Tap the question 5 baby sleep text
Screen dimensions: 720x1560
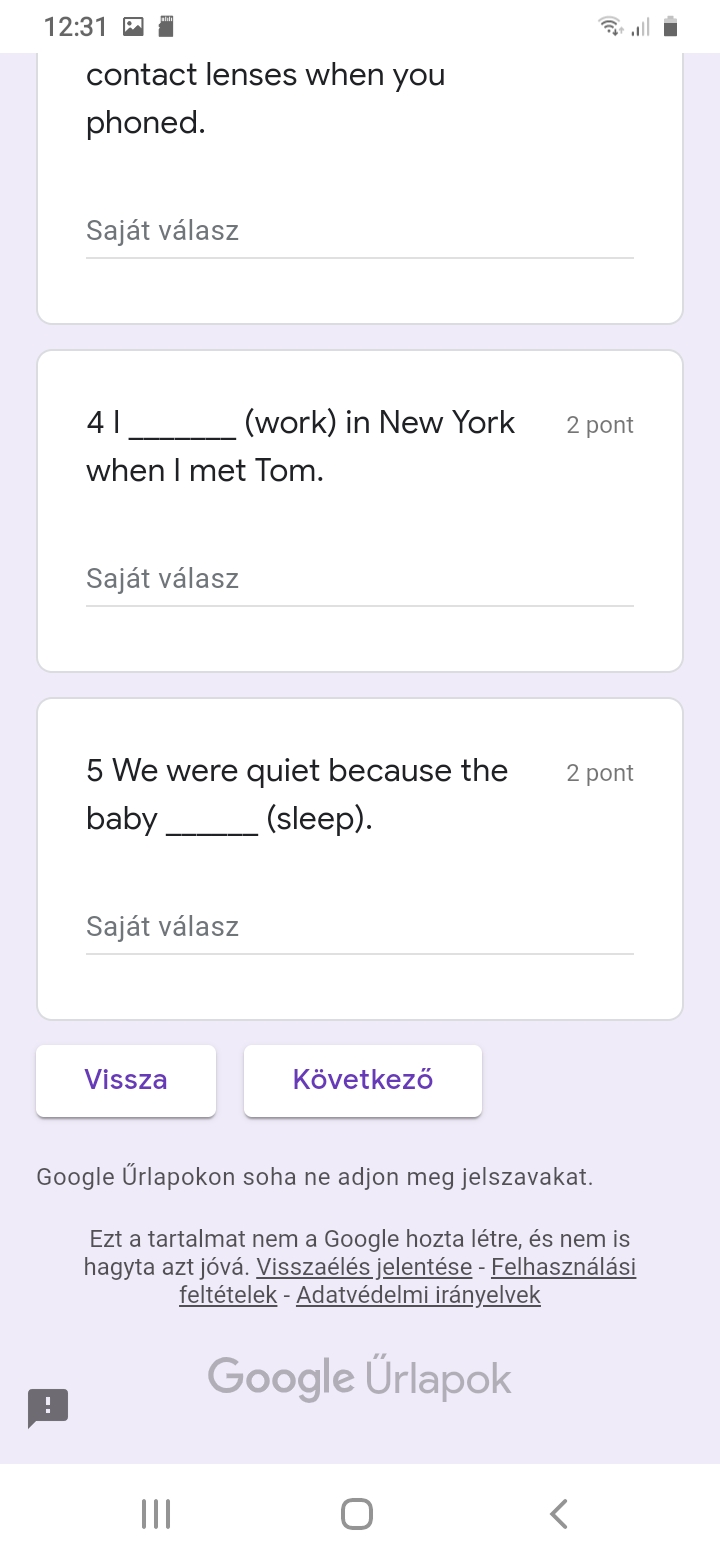pyautogui.click(x=297, y=795)
